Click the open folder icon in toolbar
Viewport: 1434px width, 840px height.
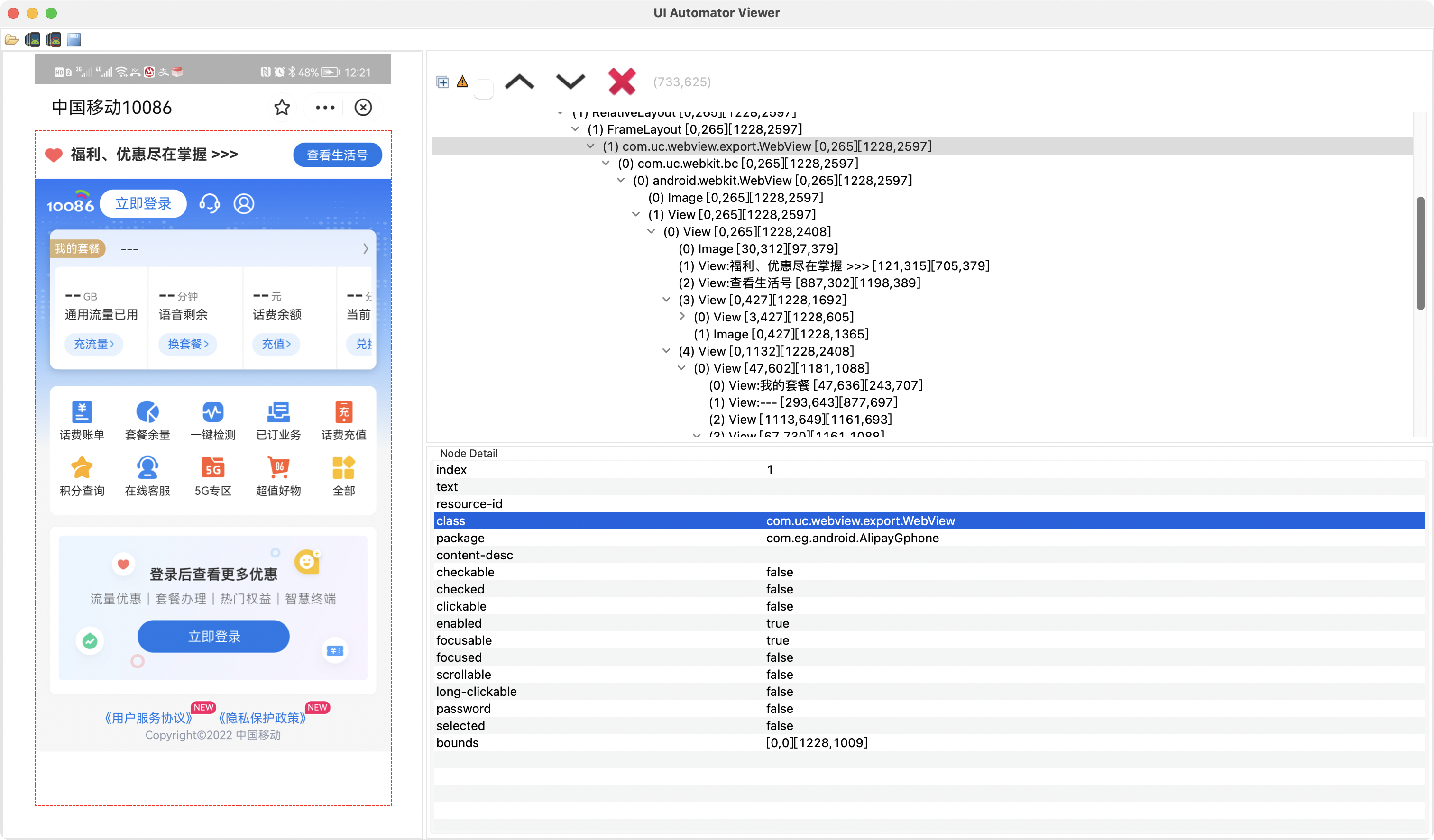point(11,40)
